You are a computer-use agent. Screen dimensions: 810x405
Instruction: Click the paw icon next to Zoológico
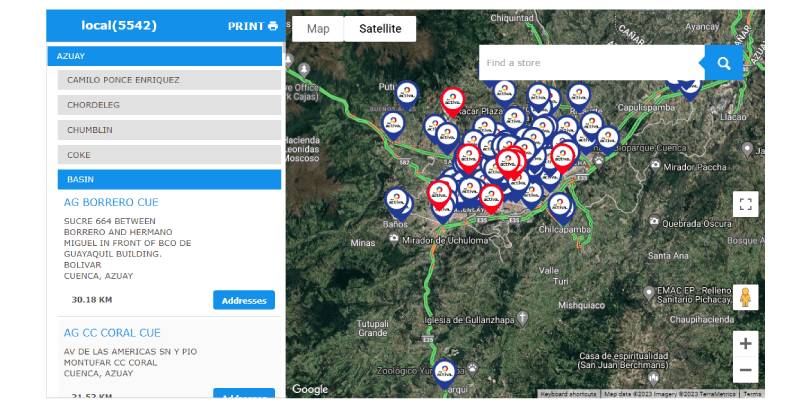(x=471, y=369)
